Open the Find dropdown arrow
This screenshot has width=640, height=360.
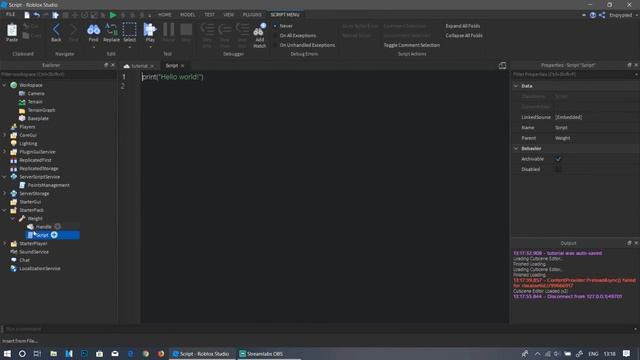coord(93,47)
